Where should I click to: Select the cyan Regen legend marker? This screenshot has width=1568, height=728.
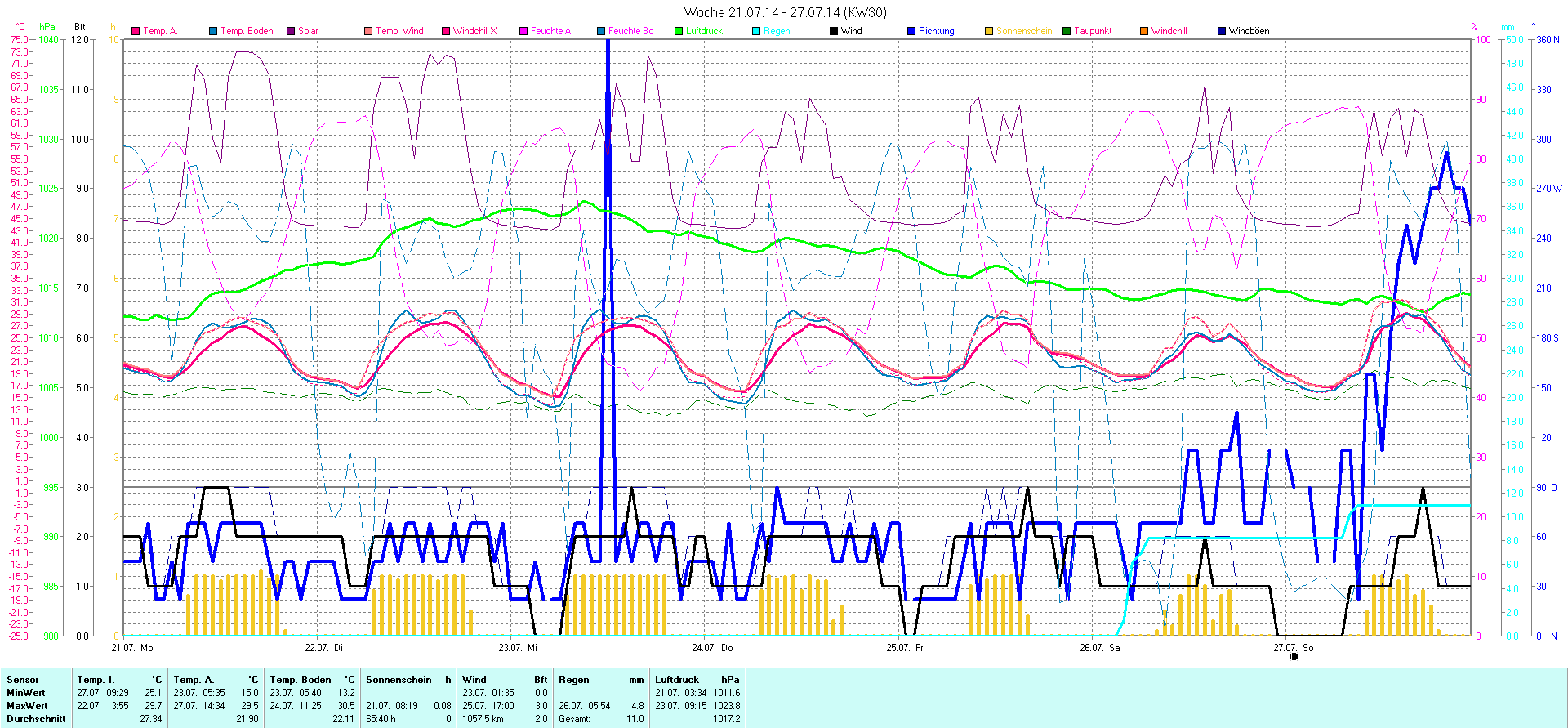[x=756, y=31]
